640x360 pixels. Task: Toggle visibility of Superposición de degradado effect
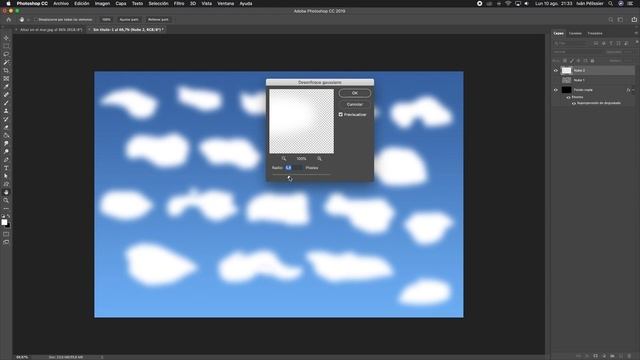(x=573, y=103)
